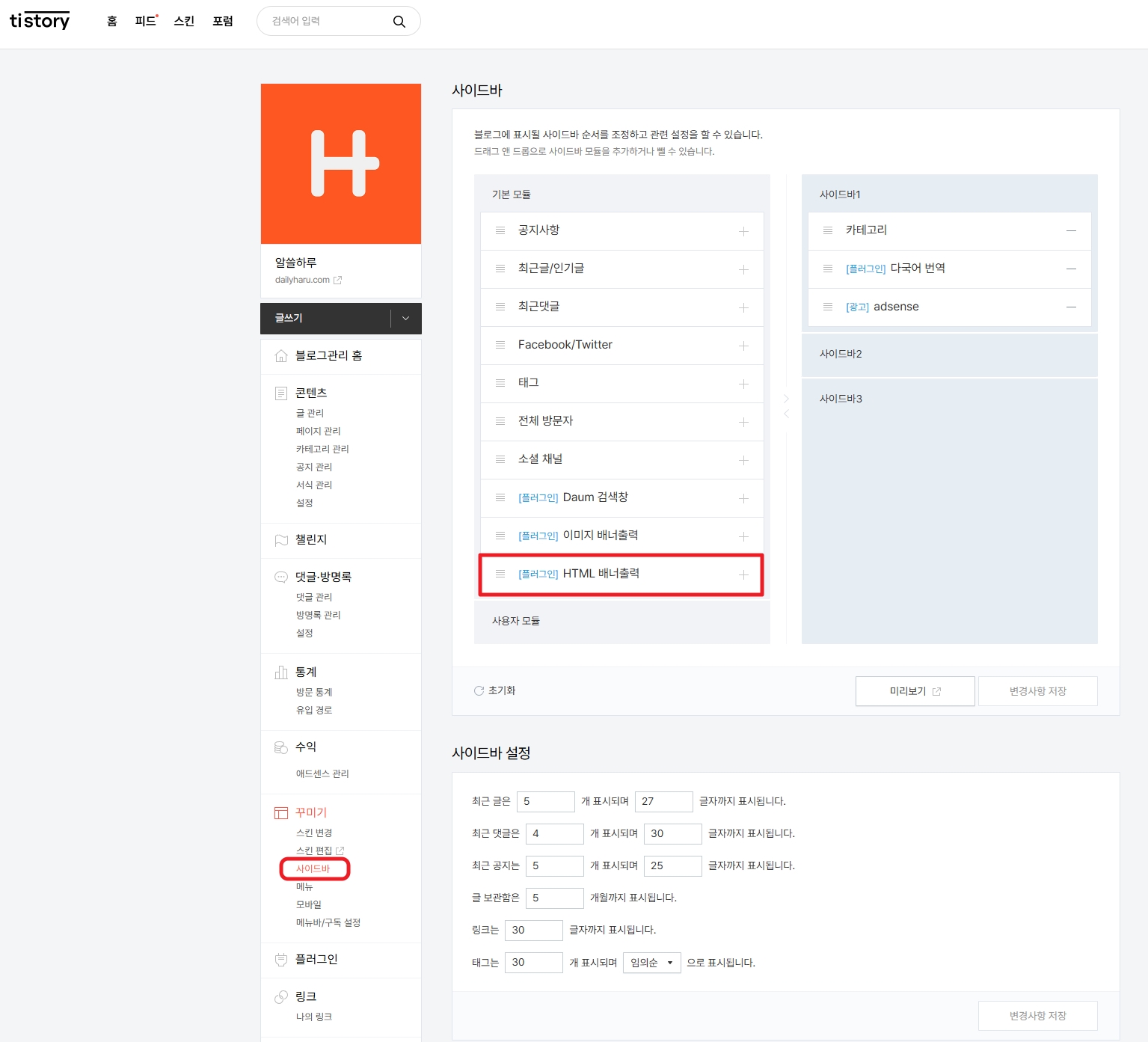Screen dimensions: 1148x1042
Task: Open the dailyharu.com blog link
Action: point(302,281)
